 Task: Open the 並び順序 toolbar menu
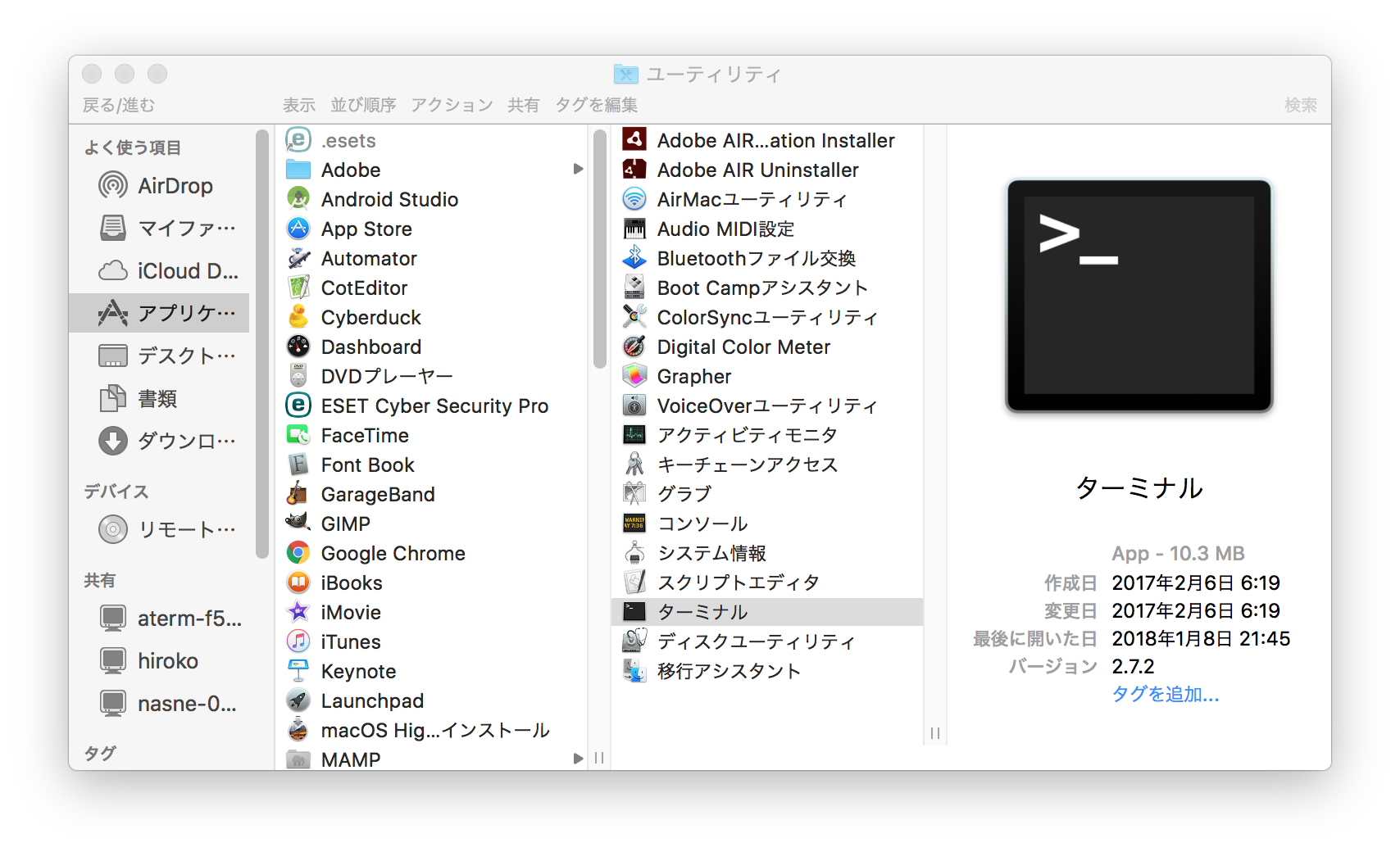[x=363, y=105]
